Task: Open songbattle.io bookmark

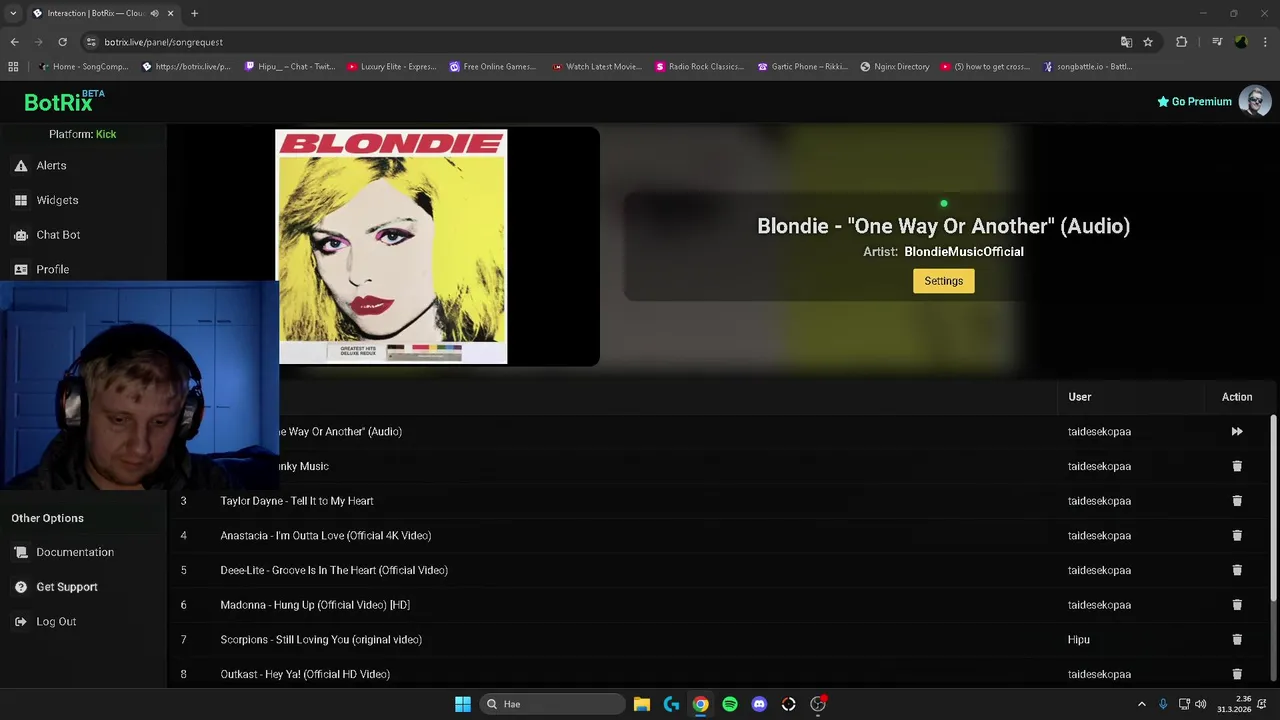Action: (1088, 67)
